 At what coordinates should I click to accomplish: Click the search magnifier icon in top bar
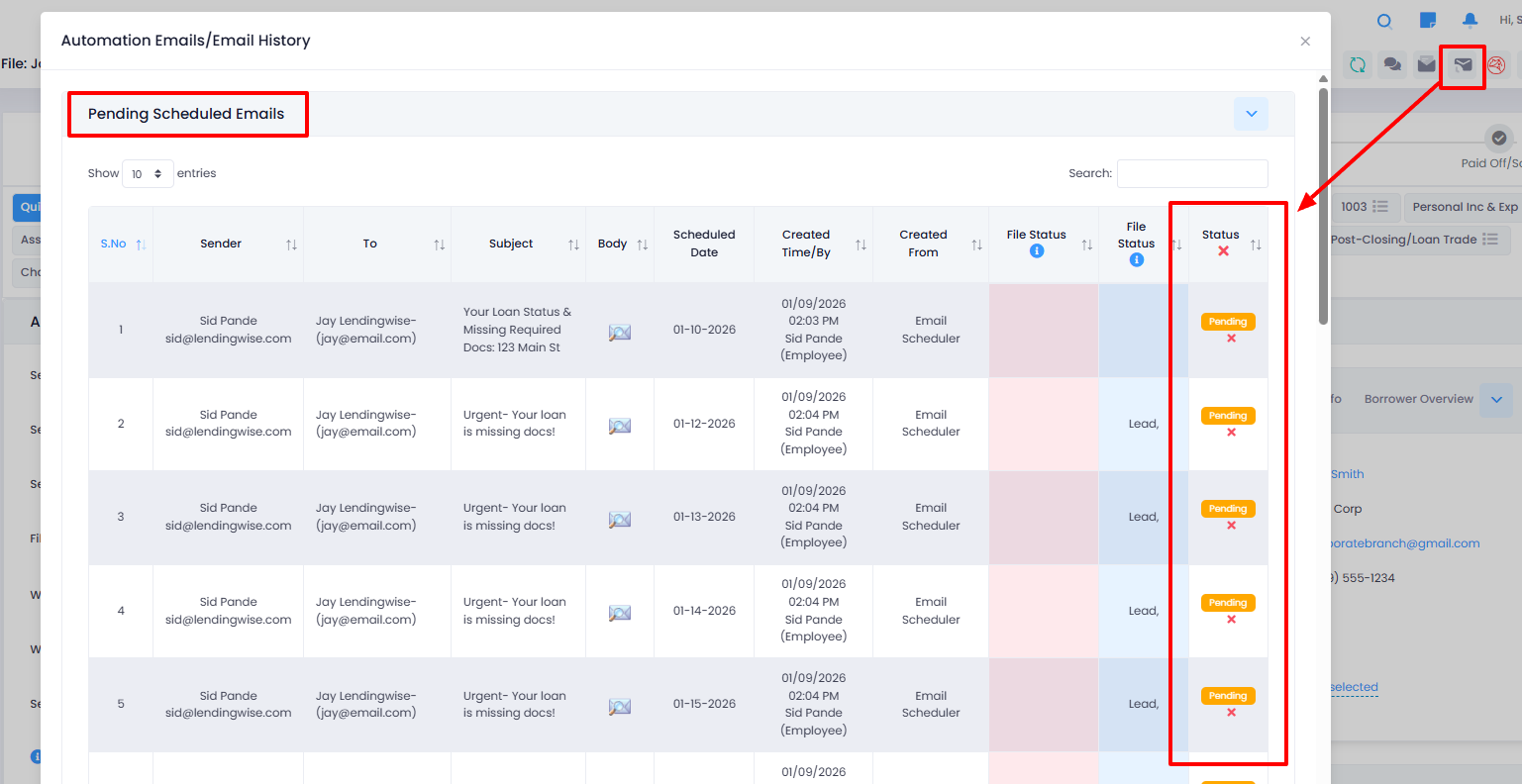point(1385,22)
